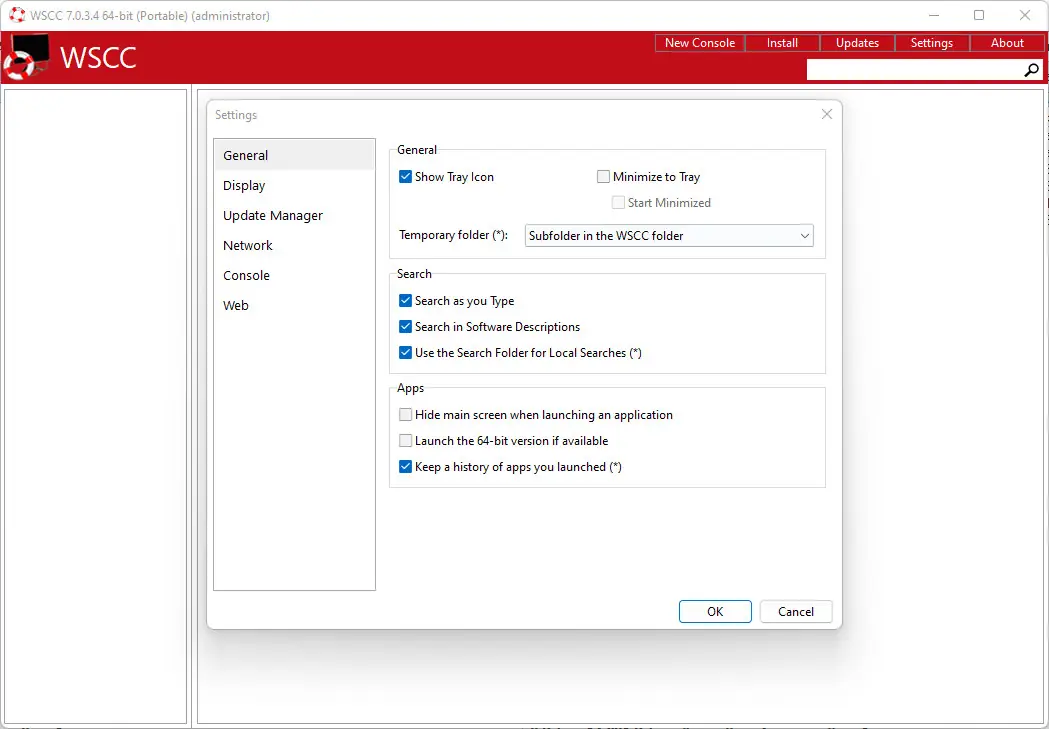
Task: Open the Temporary folder dropdown
Action: pyautogui.click(x=669, y=235)
